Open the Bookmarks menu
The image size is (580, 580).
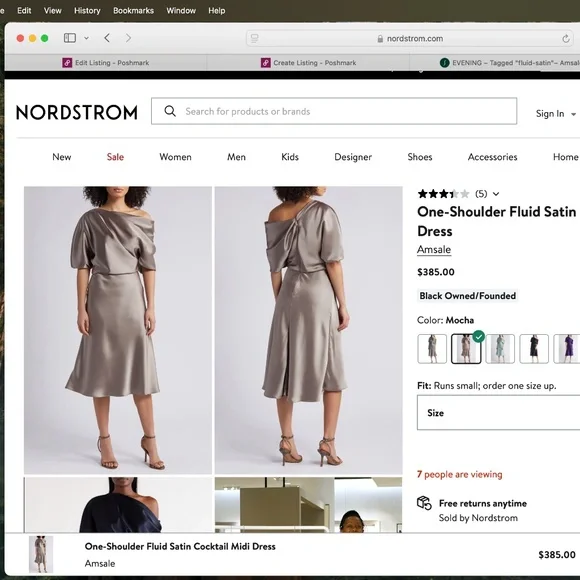134,11
